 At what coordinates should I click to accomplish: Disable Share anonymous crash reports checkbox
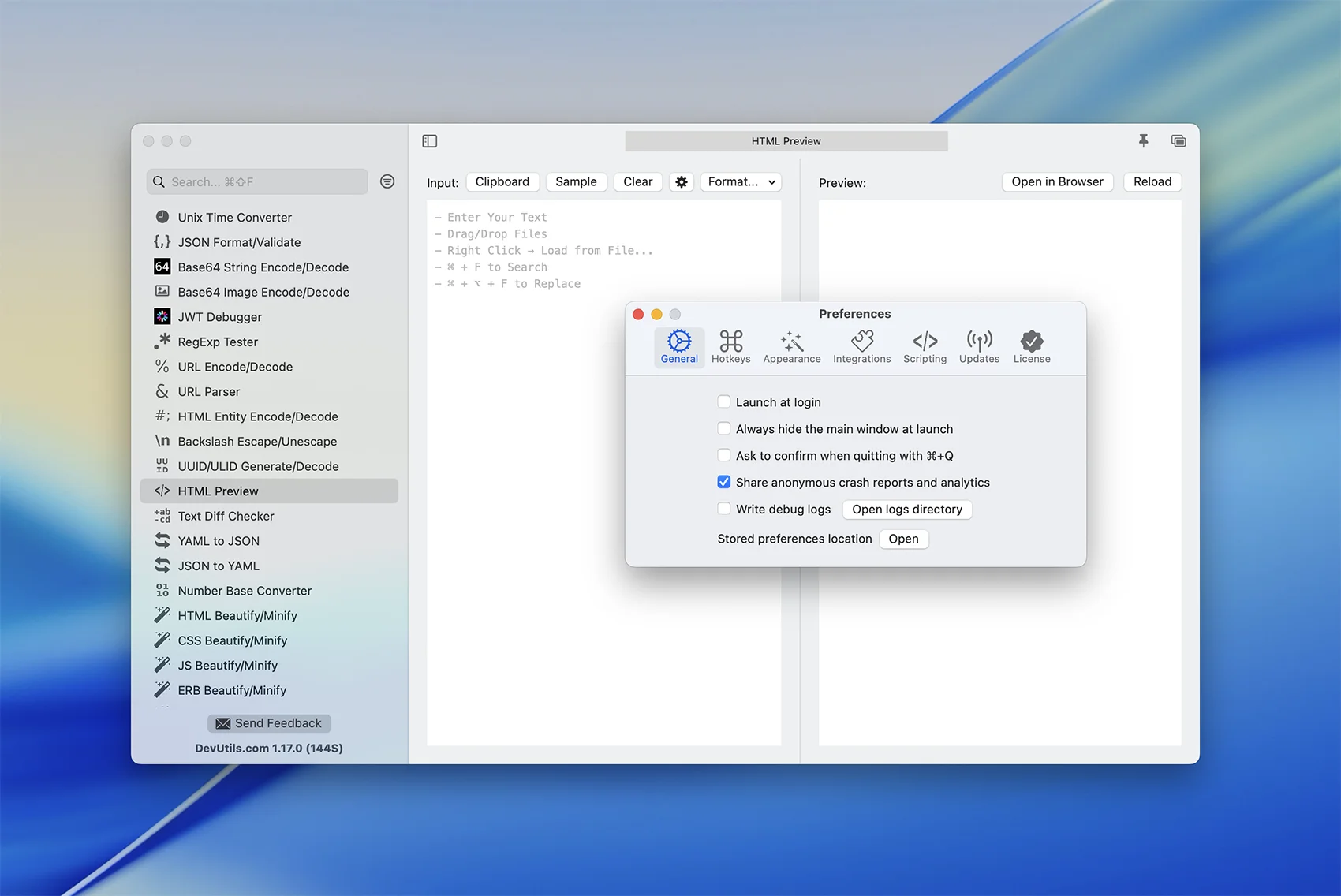[x=723, y=483]
